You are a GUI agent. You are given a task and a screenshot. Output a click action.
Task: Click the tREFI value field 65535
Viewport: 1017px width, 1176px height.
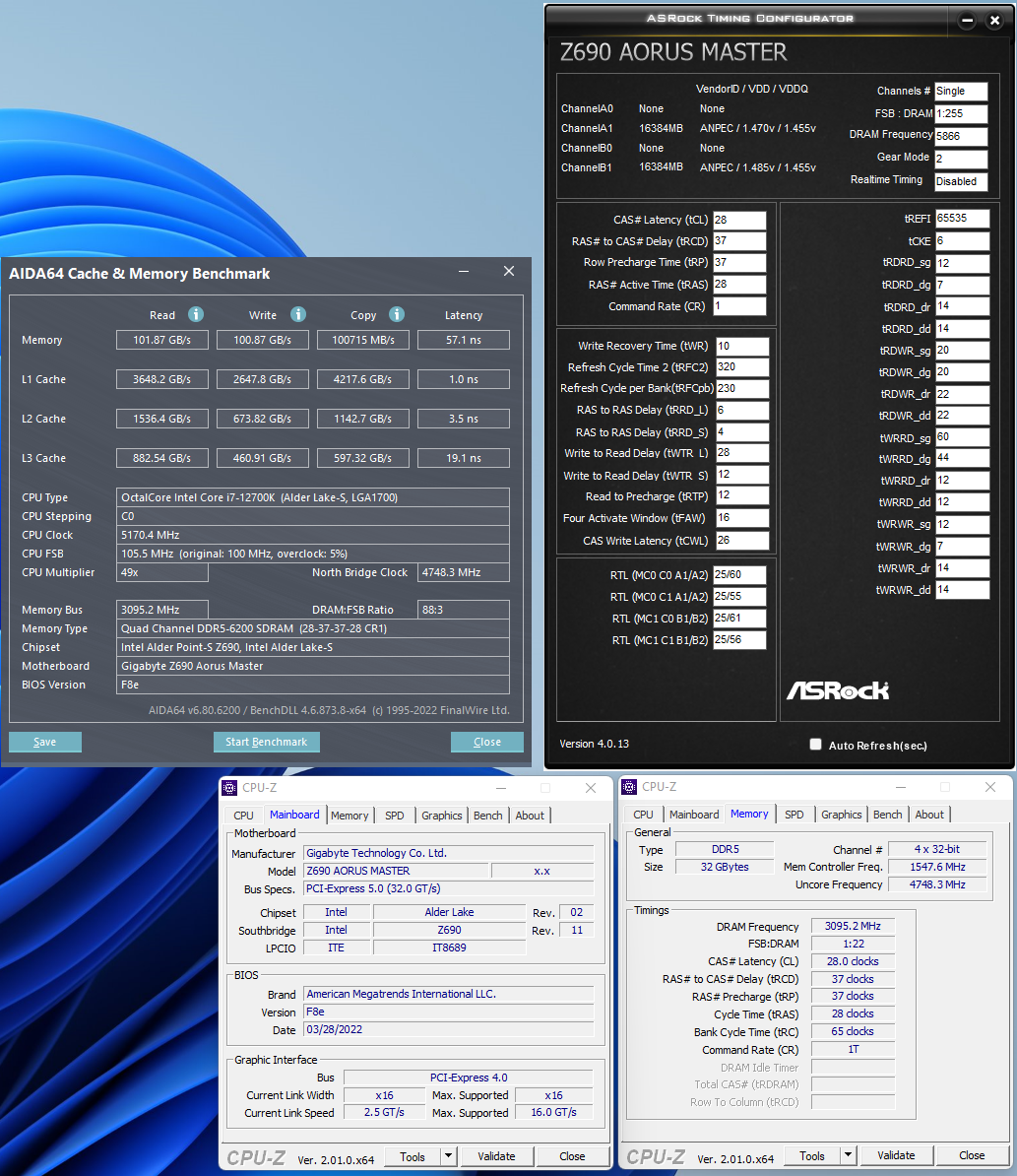point(962,219)
